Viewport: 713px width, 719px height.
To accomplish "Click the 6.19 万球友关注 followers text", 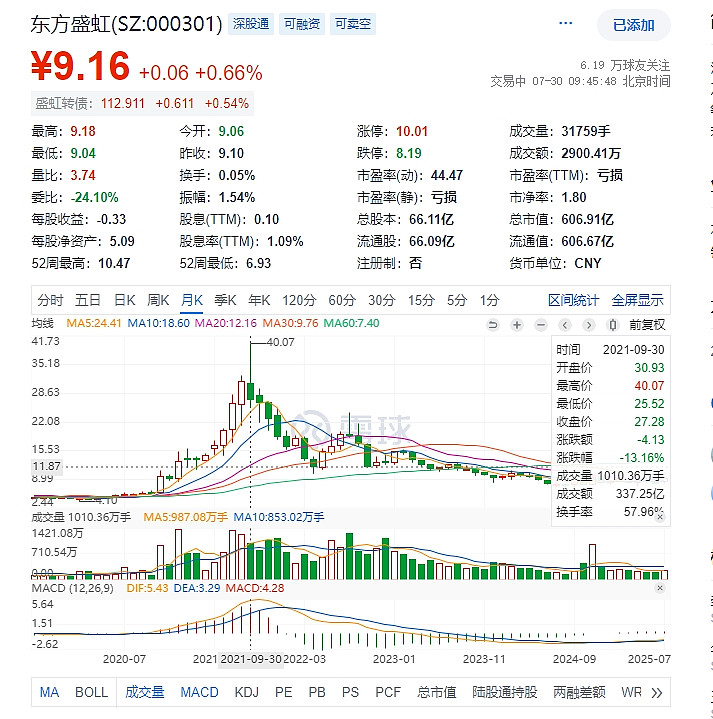I will 625,66.
